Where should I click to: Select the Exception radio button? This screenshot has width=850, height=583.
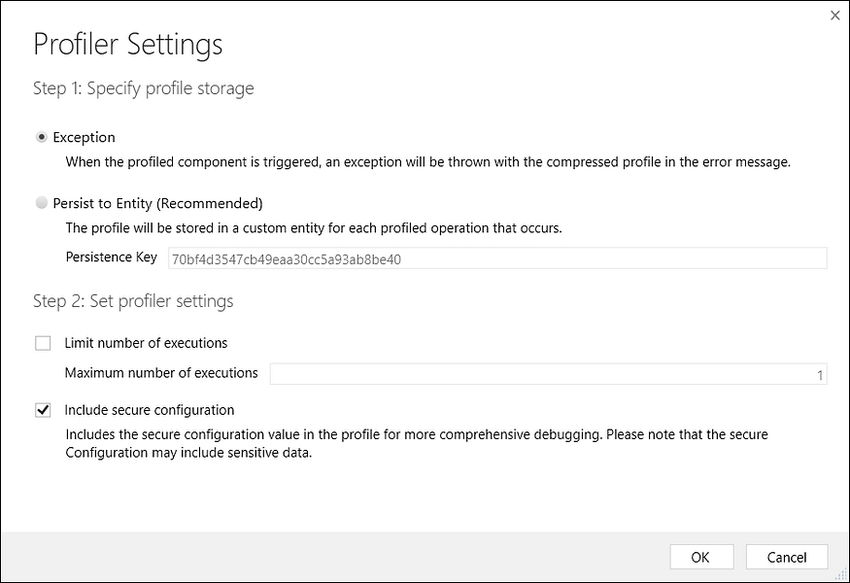tap(41, 137)
